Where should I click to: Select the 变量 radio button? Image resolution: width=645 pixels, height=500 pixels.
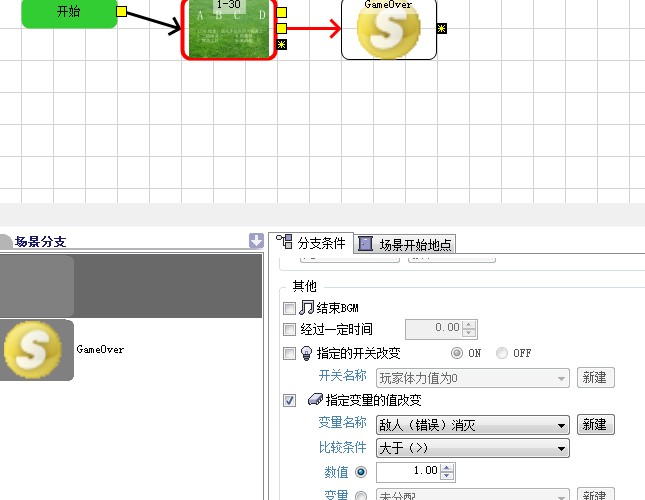coord(361,496)
